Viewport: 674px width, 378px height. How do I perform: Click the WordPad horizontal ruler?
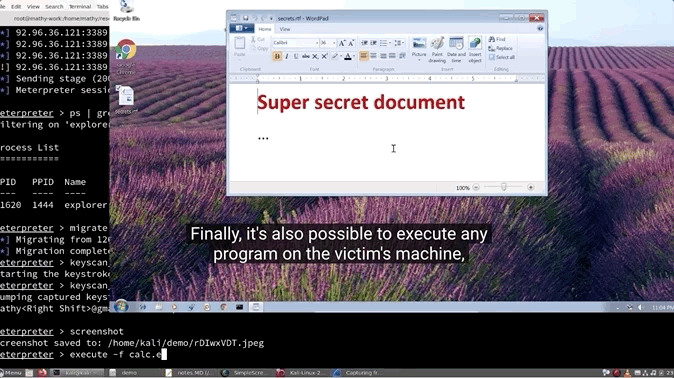coord(386,79)
